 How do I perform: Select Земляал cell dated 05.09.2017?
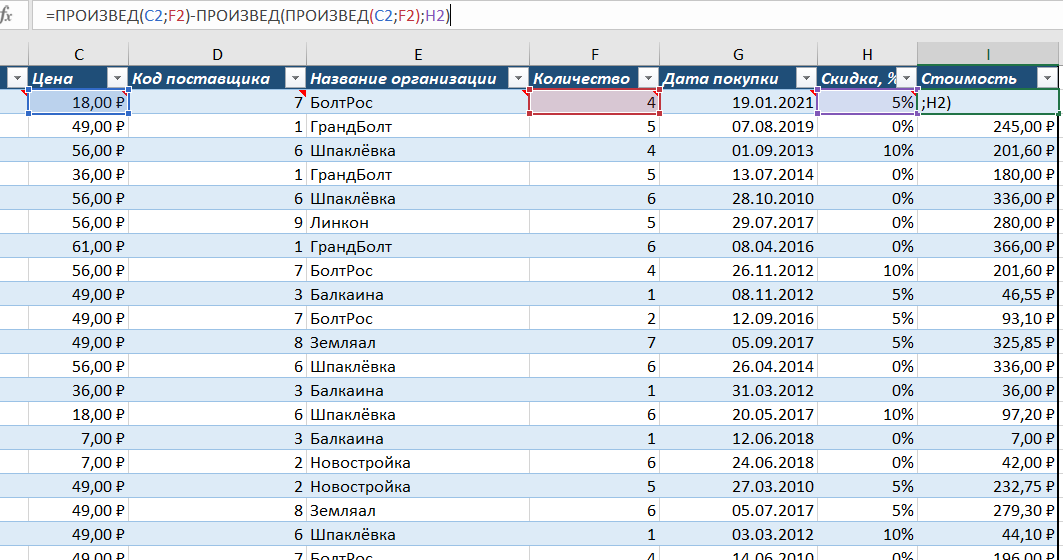(x=418, y=342)
